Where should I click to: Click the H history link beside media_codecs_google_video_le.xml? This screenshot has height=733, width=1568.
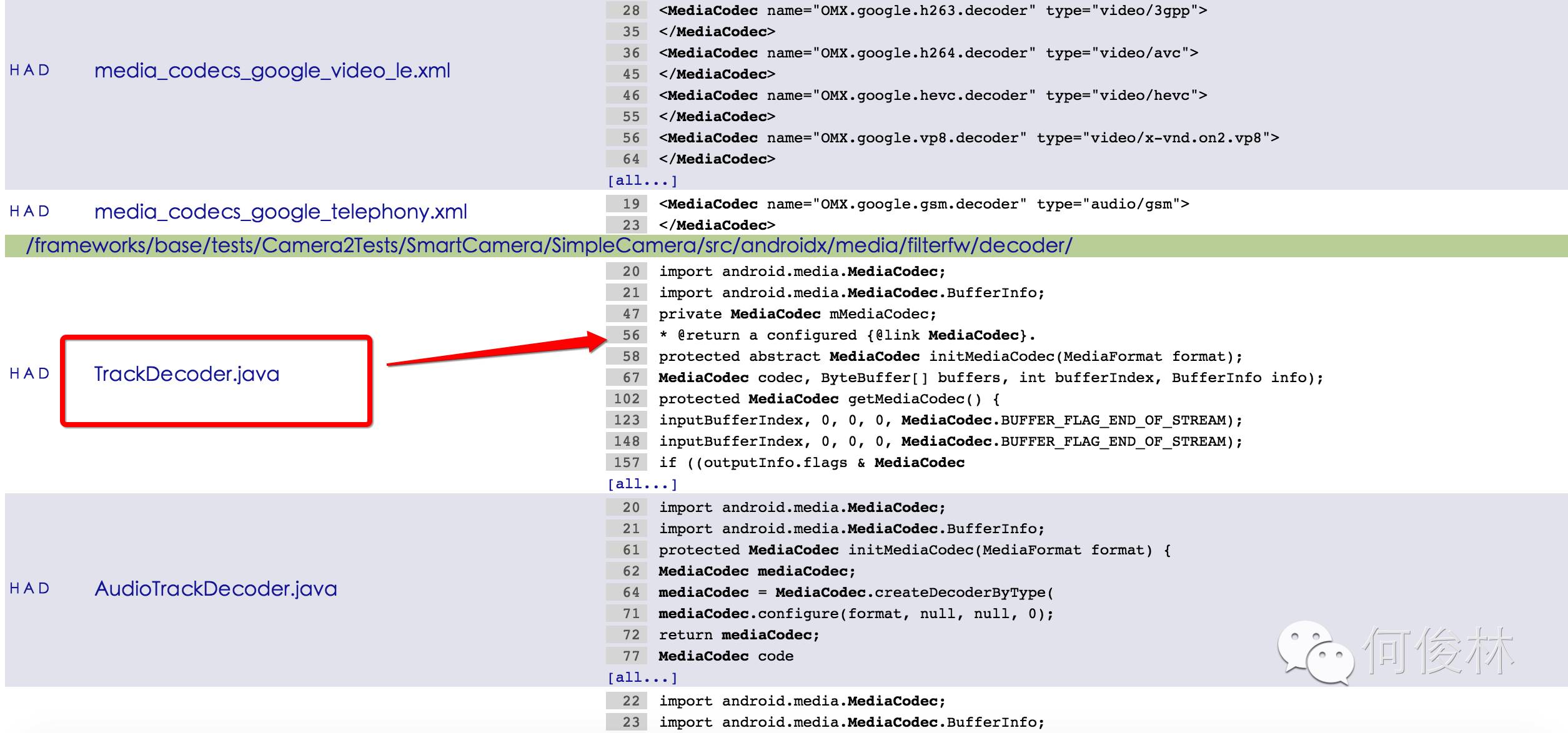click(14, 71)
